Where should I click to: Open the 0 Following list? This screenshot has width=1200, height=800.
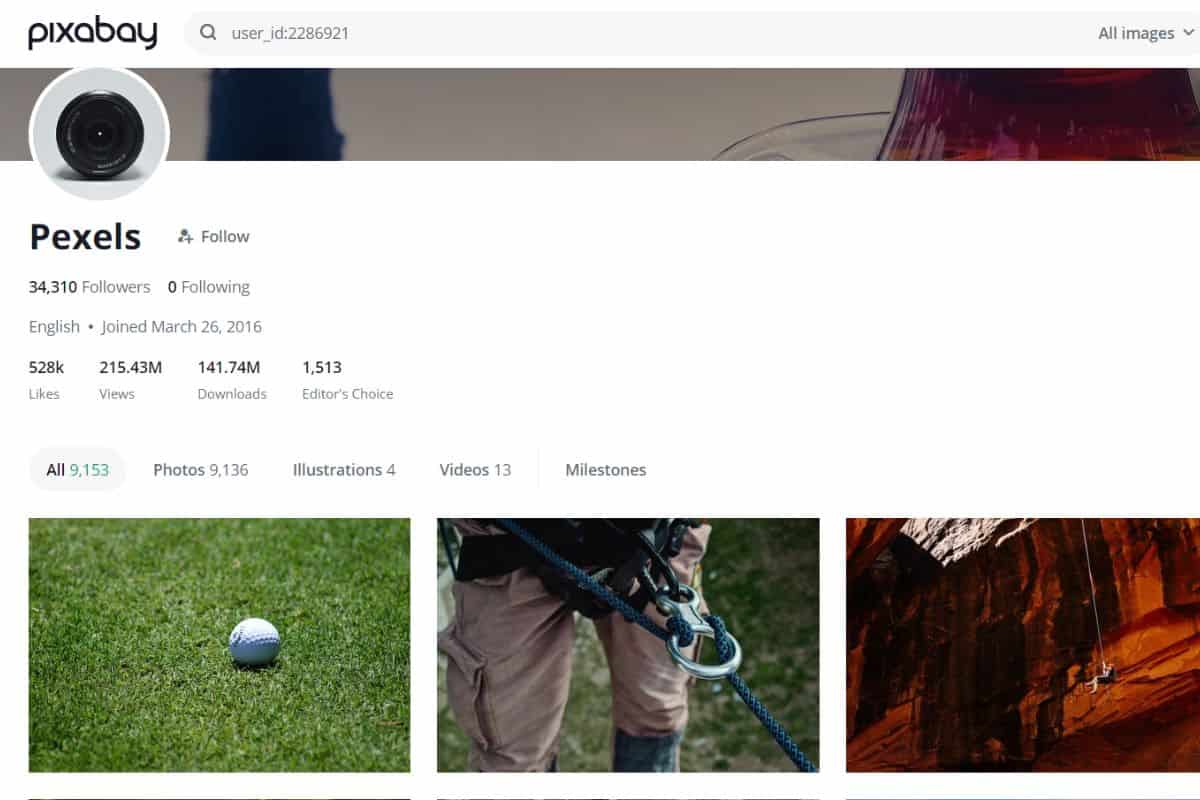208,287
